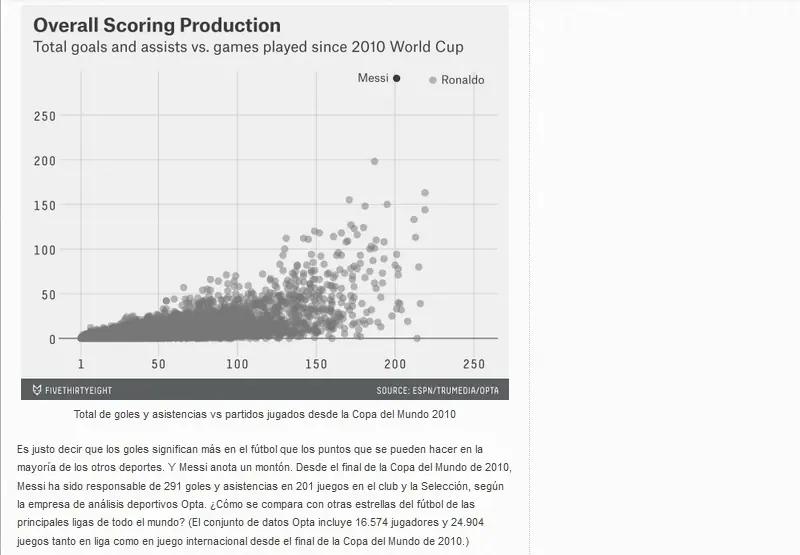The height and width of the screenshot is (555, 800).
Task: Click the "Overall Scoring Production" chart title
Action: 157,25
